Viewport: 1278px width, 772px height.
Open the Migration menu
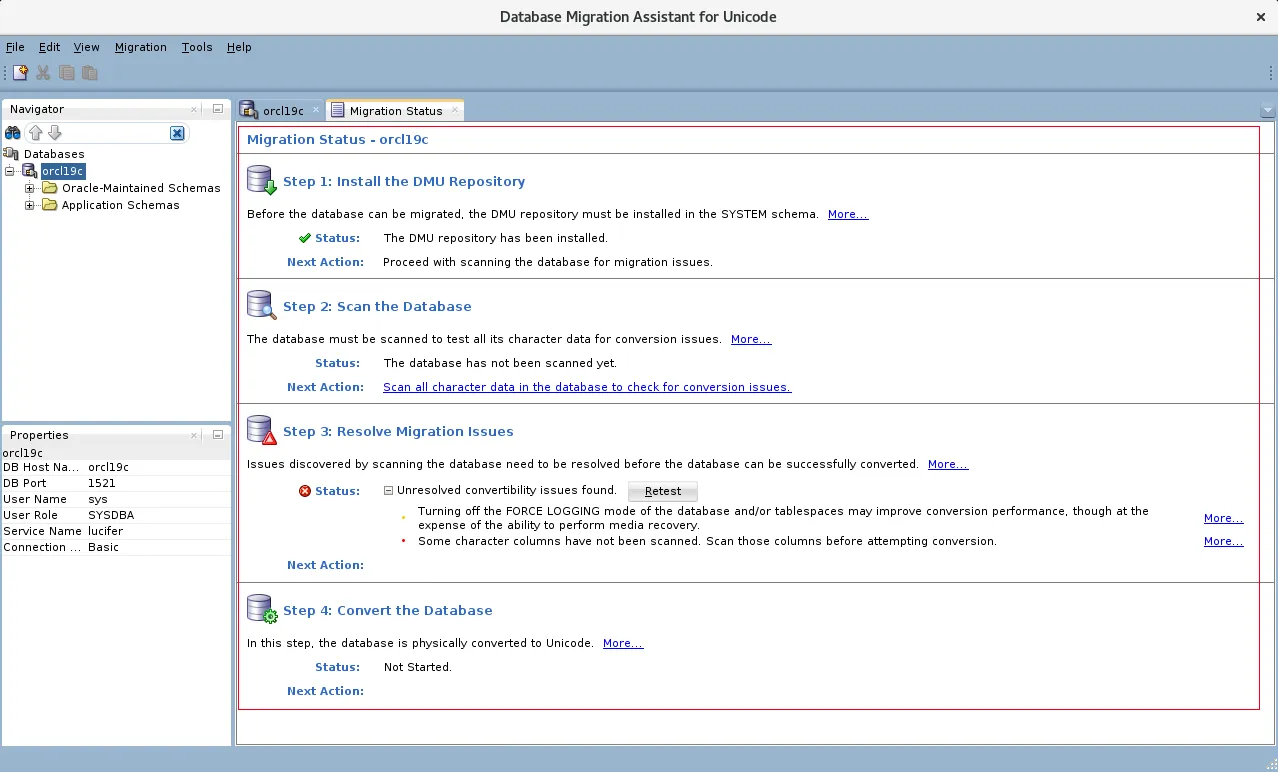(140, 47)
